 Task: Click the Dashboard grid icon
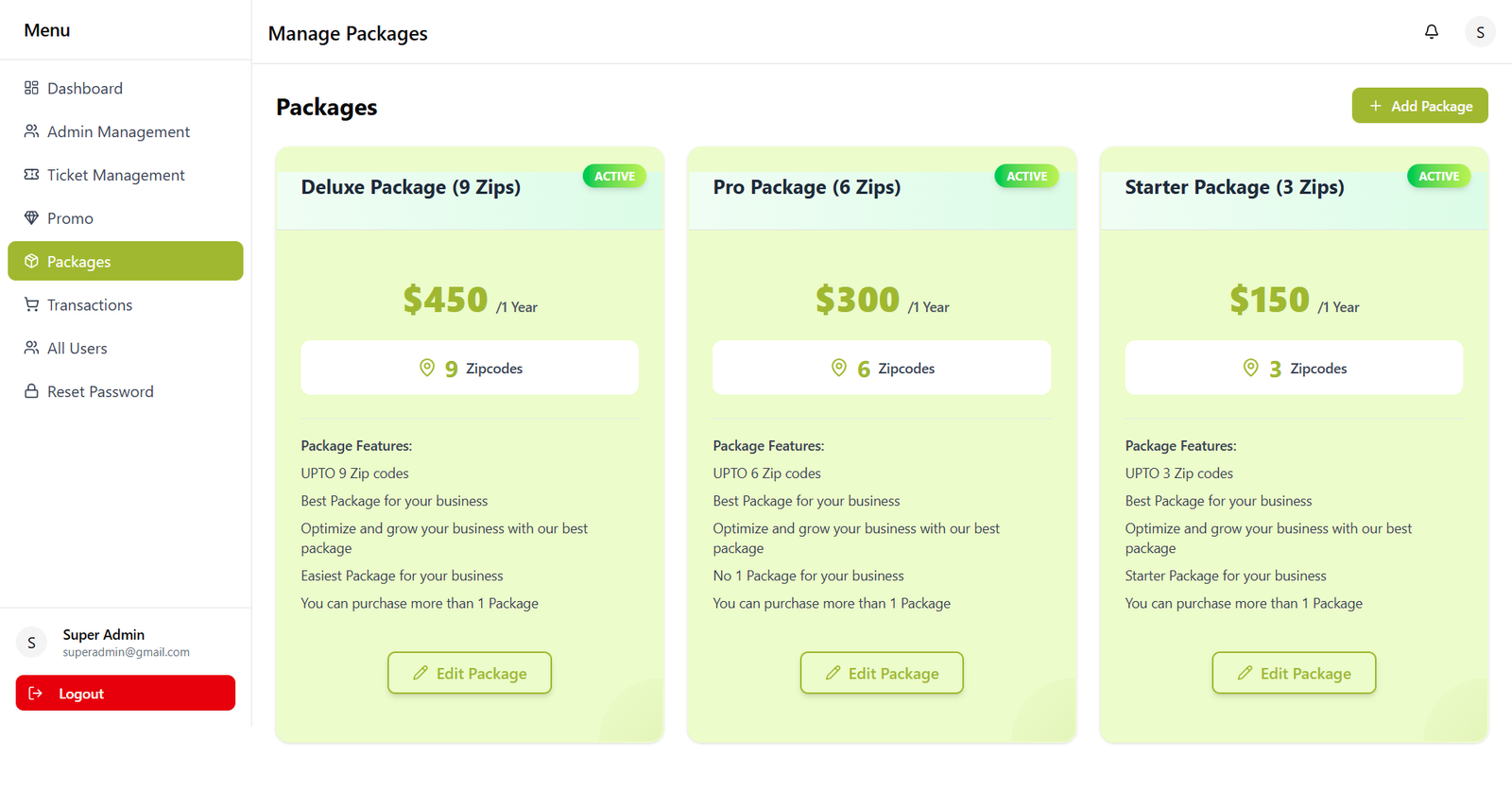point(31,88)
